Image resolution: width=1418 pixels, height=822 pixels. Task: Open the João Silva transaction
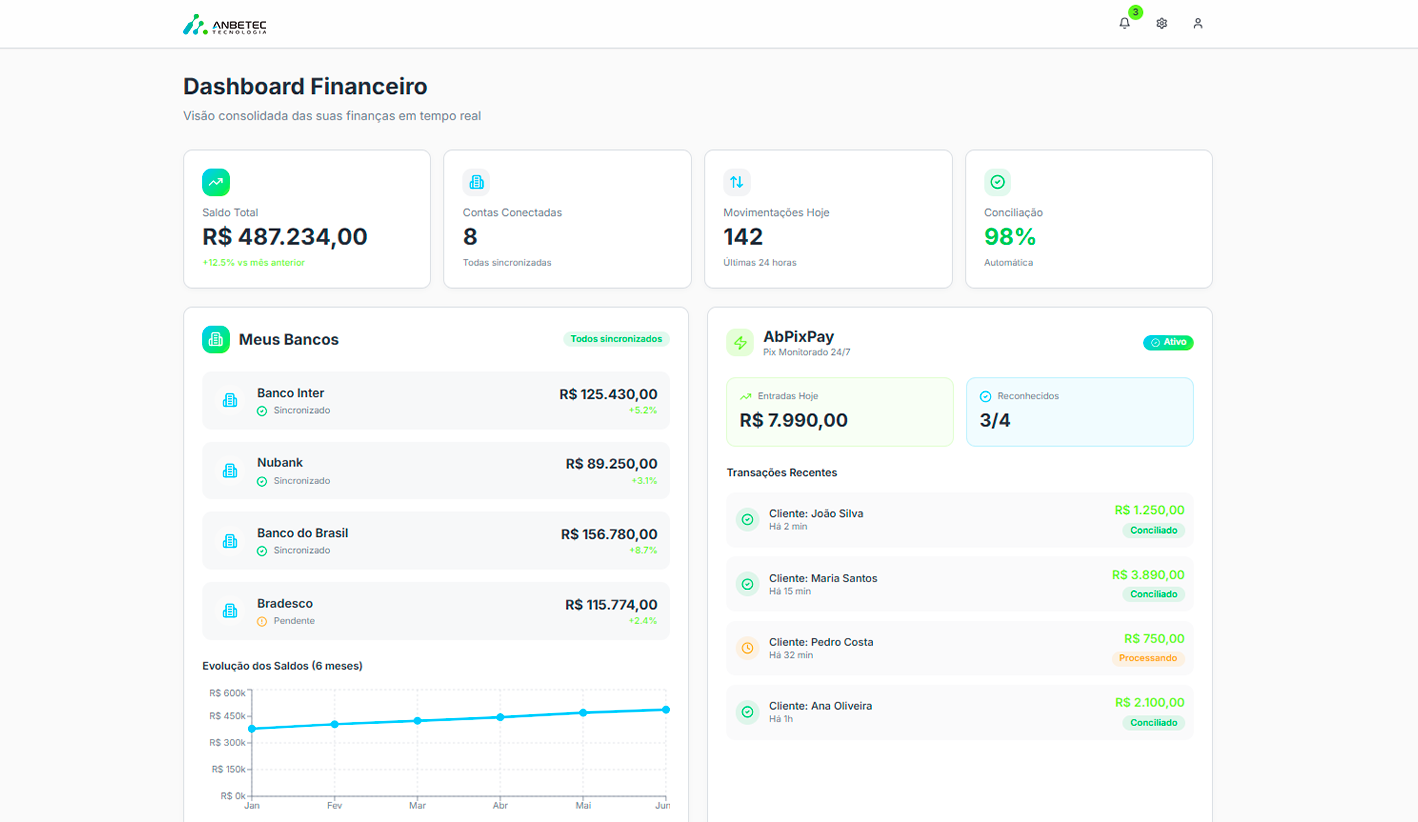coord(959,520)
